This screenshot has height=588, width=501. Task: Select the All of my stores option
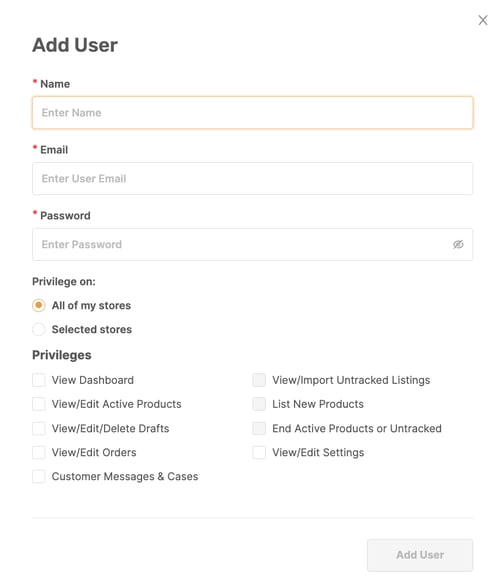click(39, 305)
